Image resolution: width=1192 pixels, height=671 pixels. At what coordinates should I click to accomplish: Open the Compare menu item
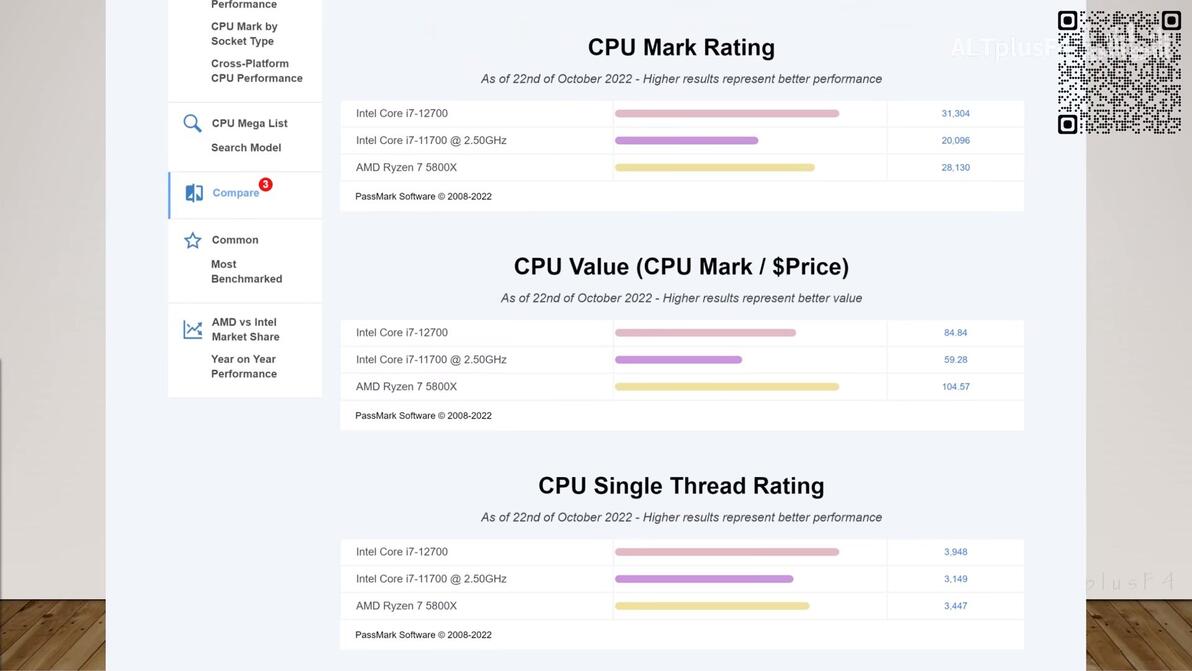coord(235,193)
